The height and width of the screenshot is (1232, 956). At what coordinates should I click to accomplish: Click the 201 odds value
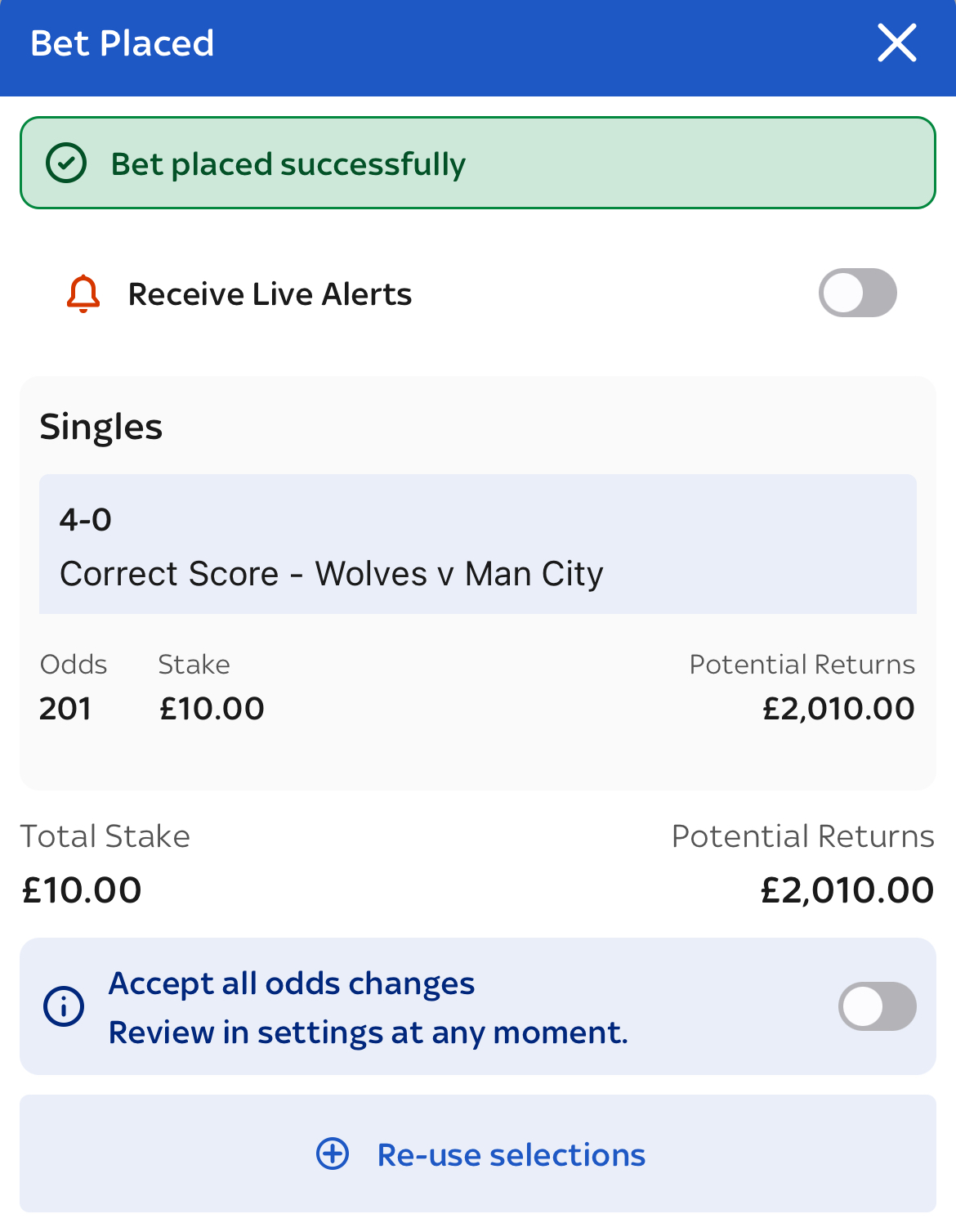pyautogui.click(x=65, y=709)
